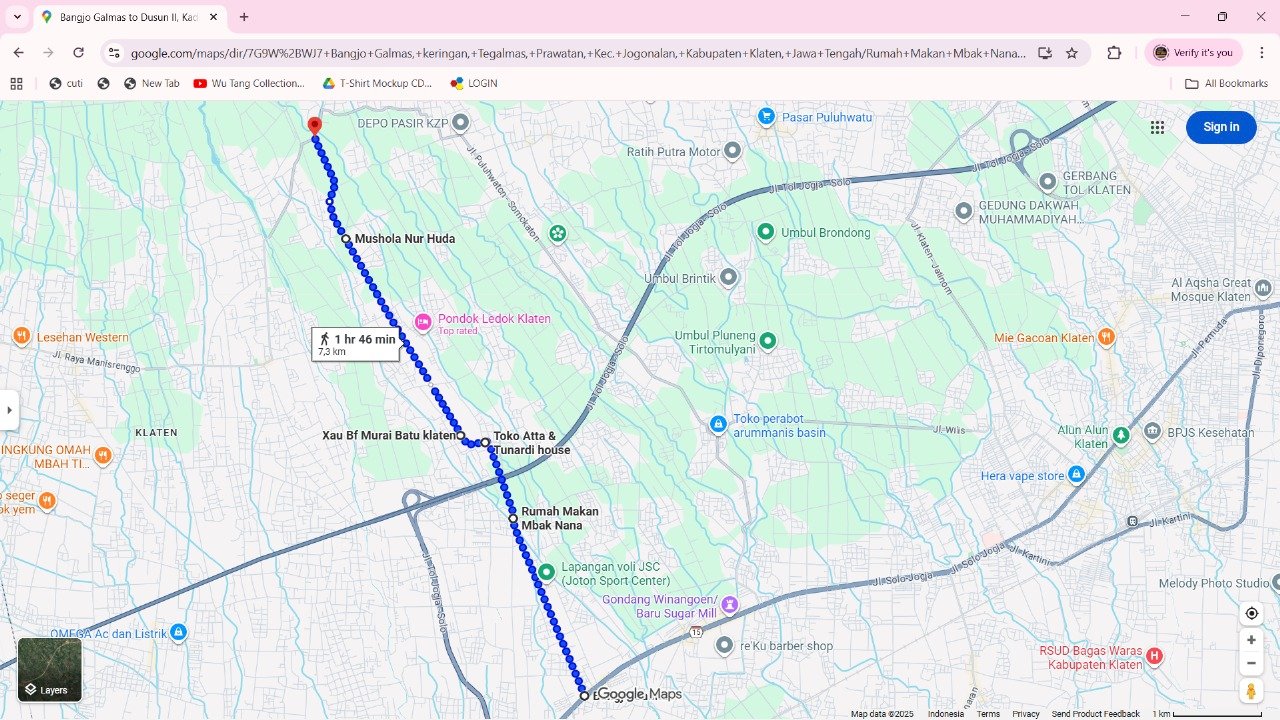This screenshot has height=720, width=1280.
Task: Select the Bangjo Galmas Maps tab
Action: 125,17
